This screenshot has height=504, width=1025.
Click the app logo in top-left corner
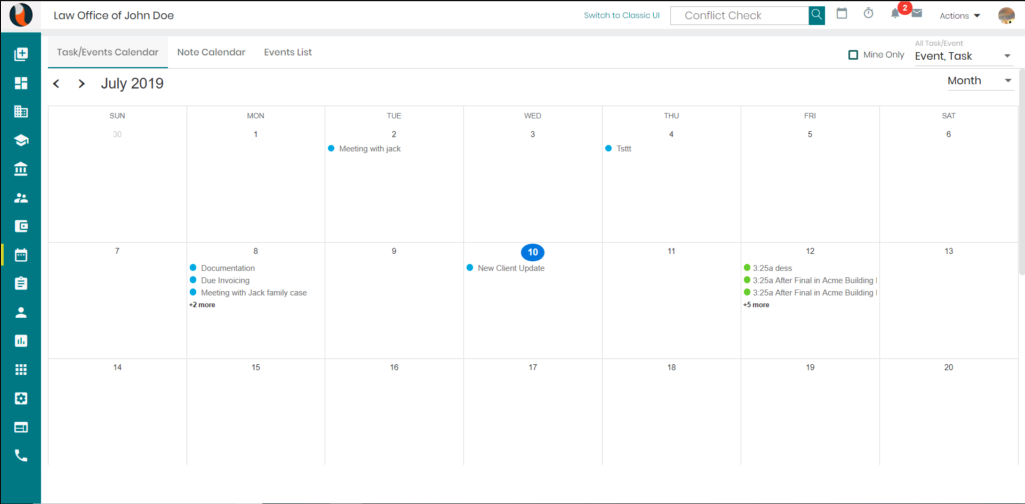click(x=21, y=15)
